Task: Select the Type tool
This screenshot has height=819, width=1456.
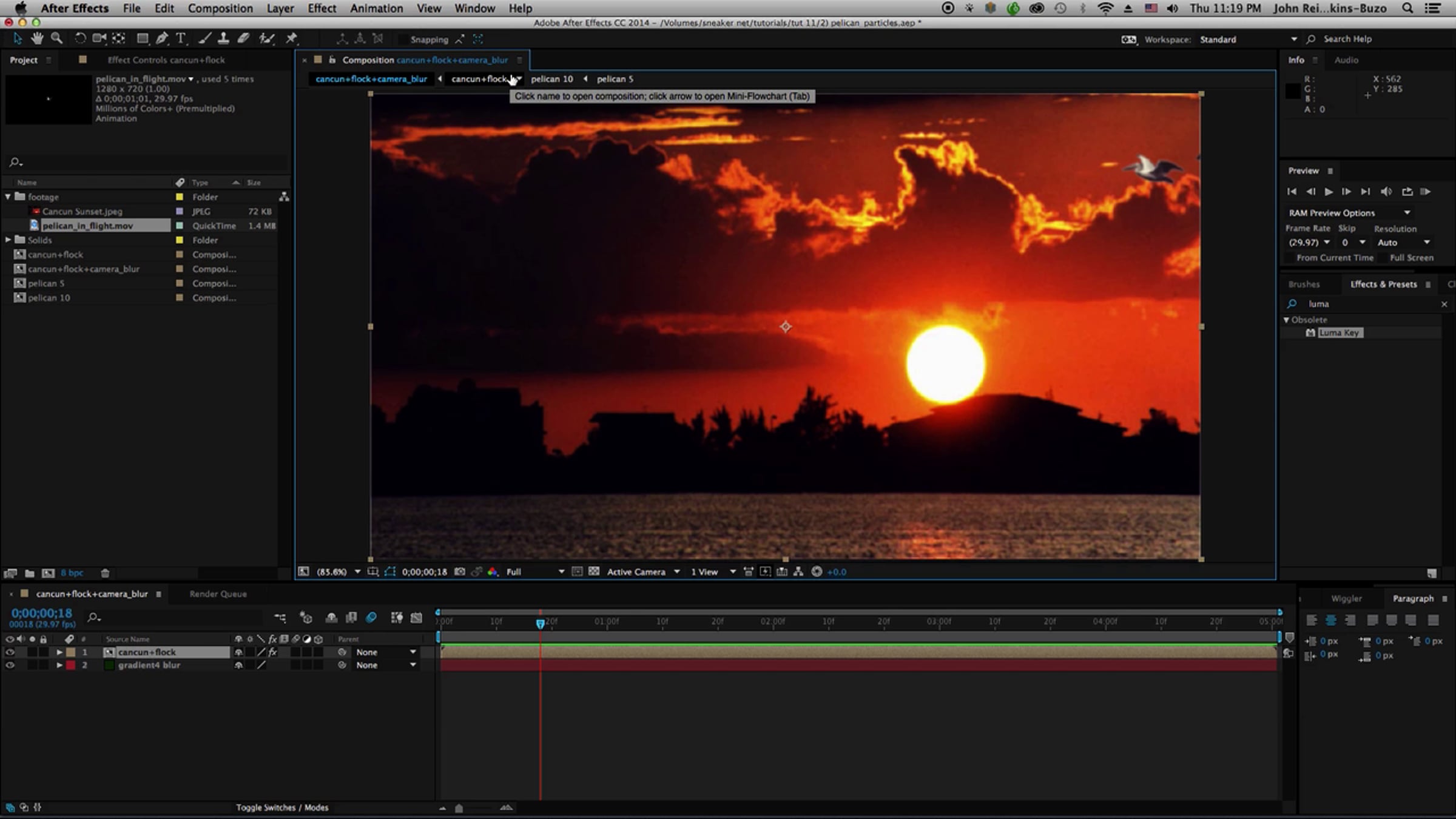Action: coord(180,39)
